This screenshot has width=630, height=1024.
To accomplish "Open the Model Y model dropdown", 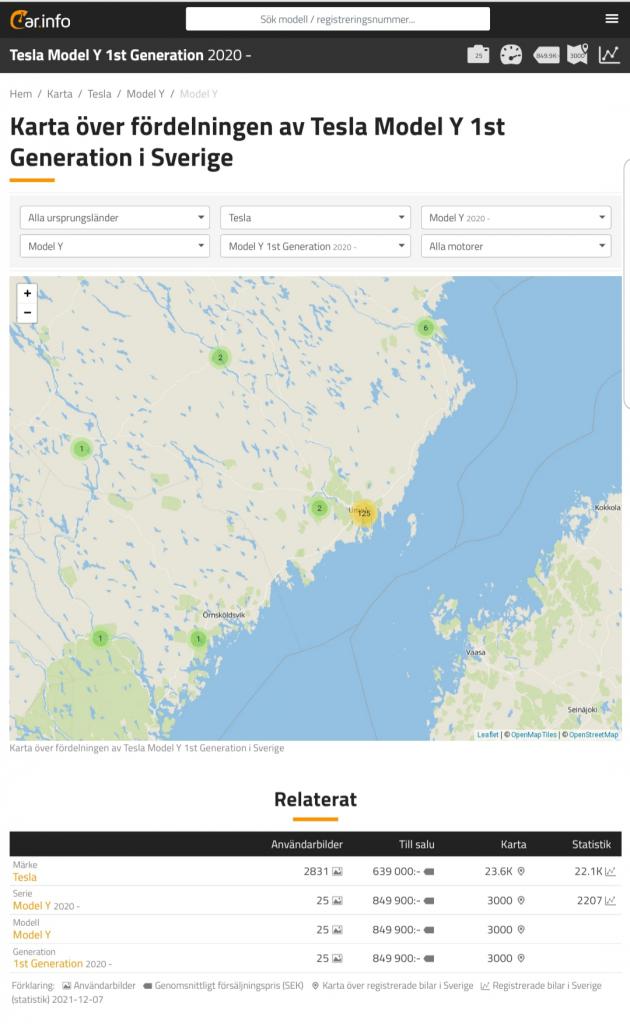I will pyautogui.click(x=115, y=246).
